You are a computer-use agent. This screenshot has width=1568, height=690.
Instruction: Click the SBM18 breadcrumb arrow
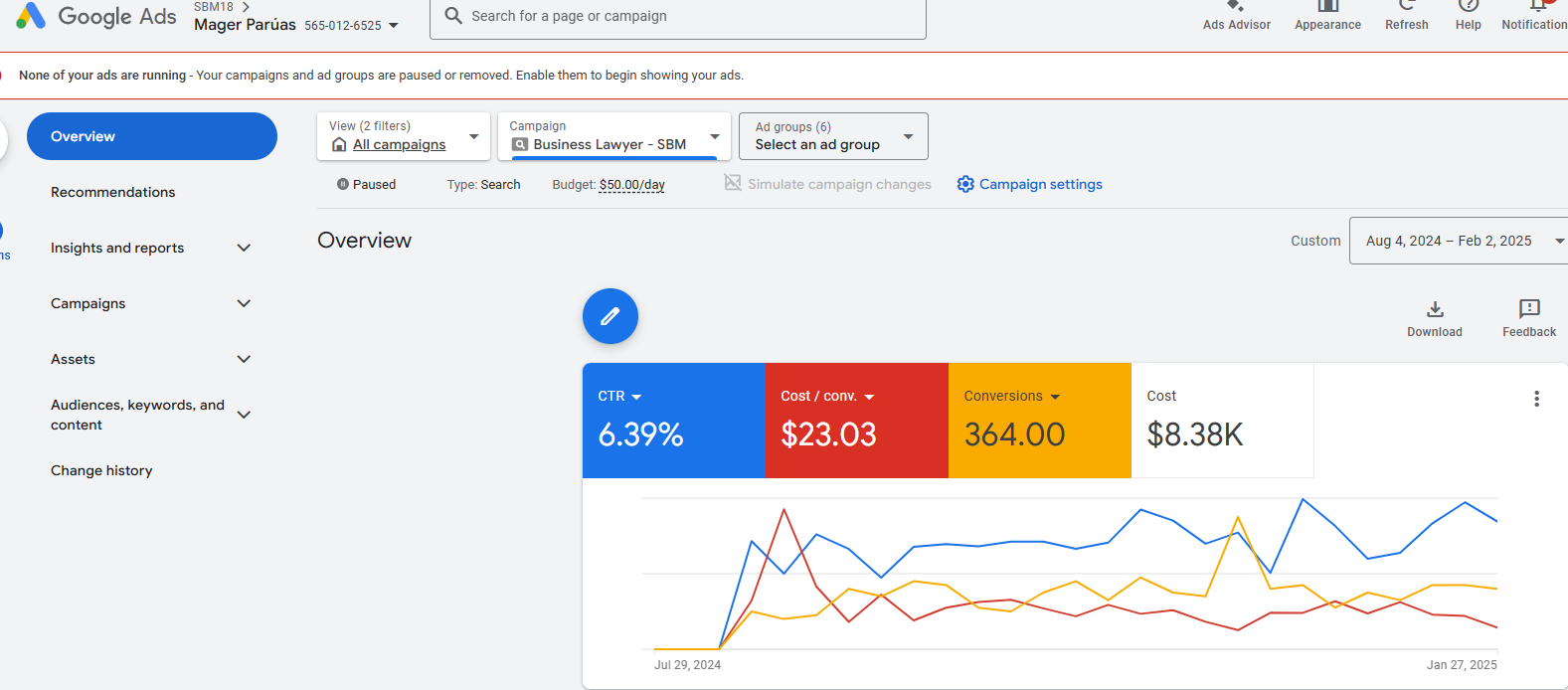[246, 7]
